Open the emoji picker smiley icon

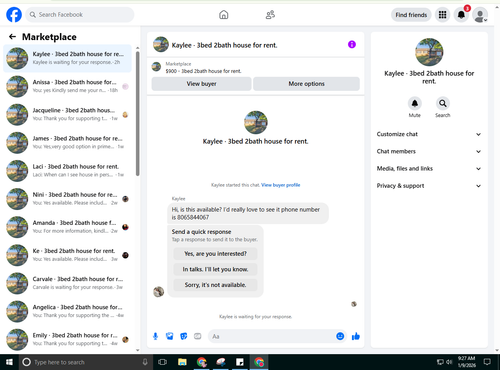pos(340,336)
